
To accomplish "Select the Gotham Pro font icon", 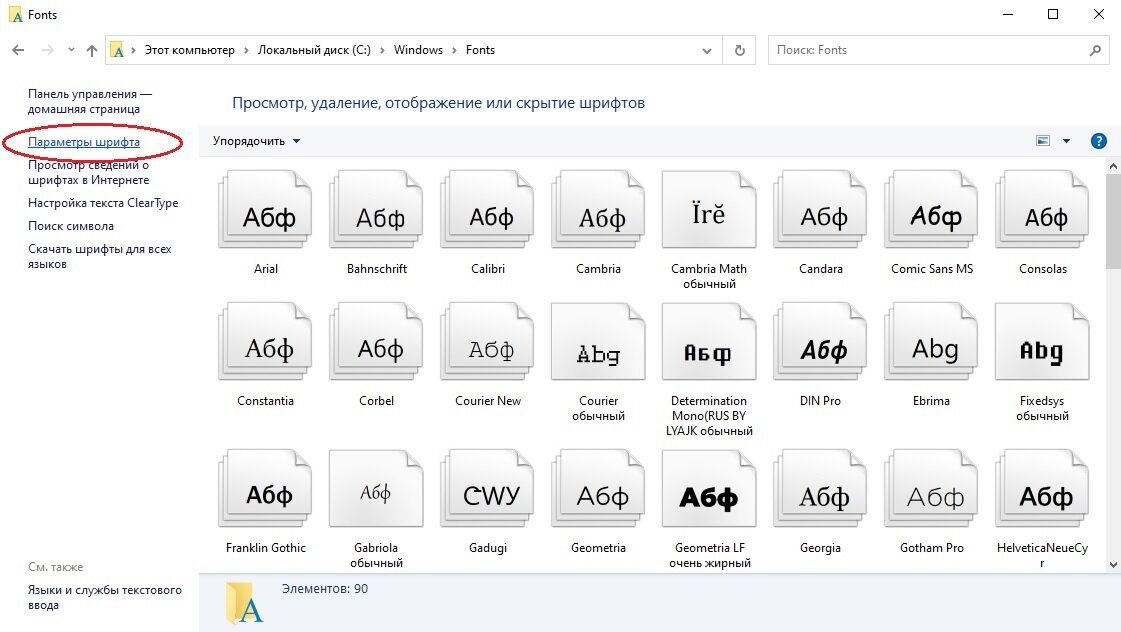I will click(932, 488).
